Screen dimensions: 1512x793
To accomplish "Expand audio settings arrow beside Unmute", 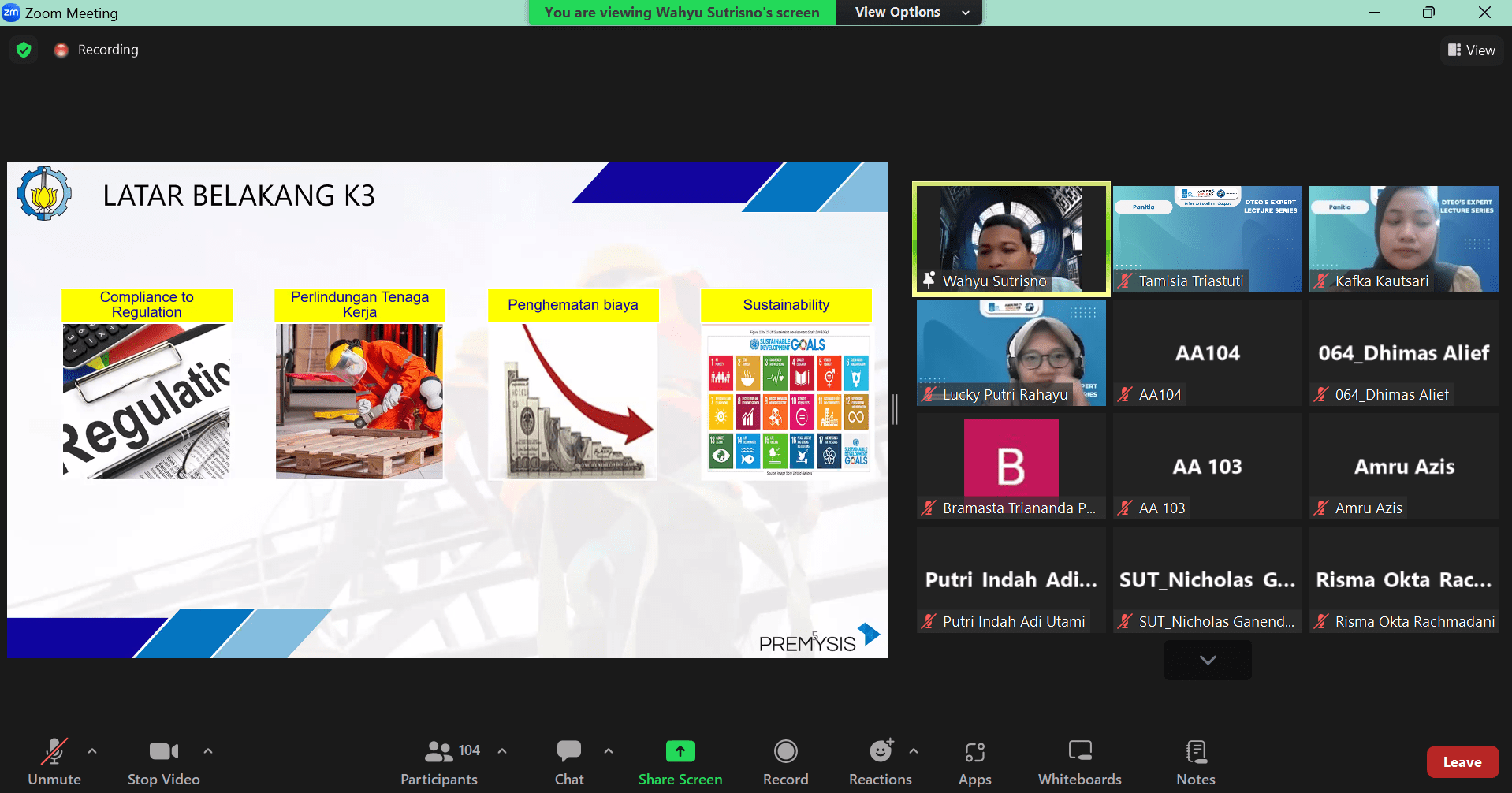I will coord(92,751).
